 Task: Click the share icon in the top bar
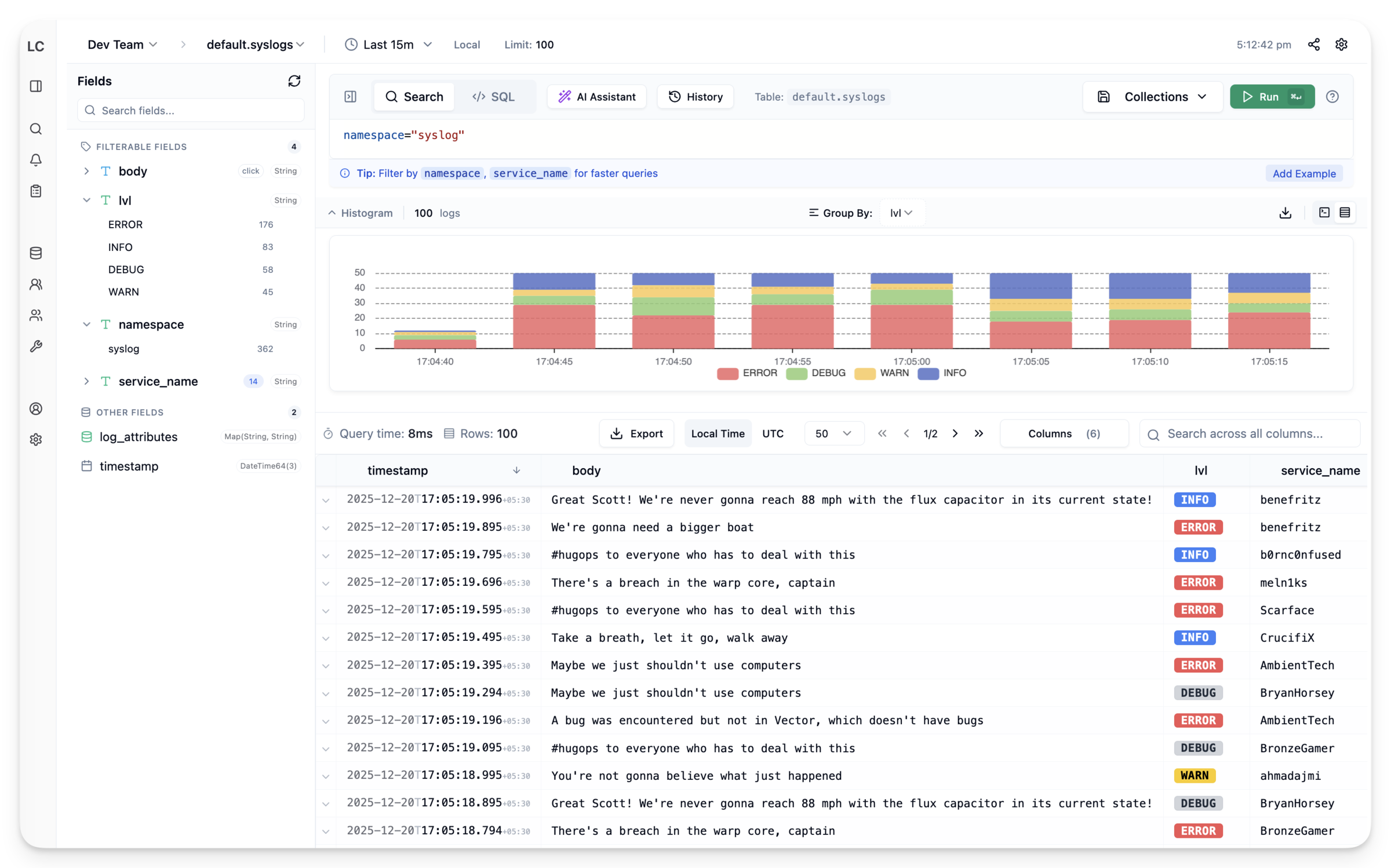pyautogui.click(x=1313, y=44)
